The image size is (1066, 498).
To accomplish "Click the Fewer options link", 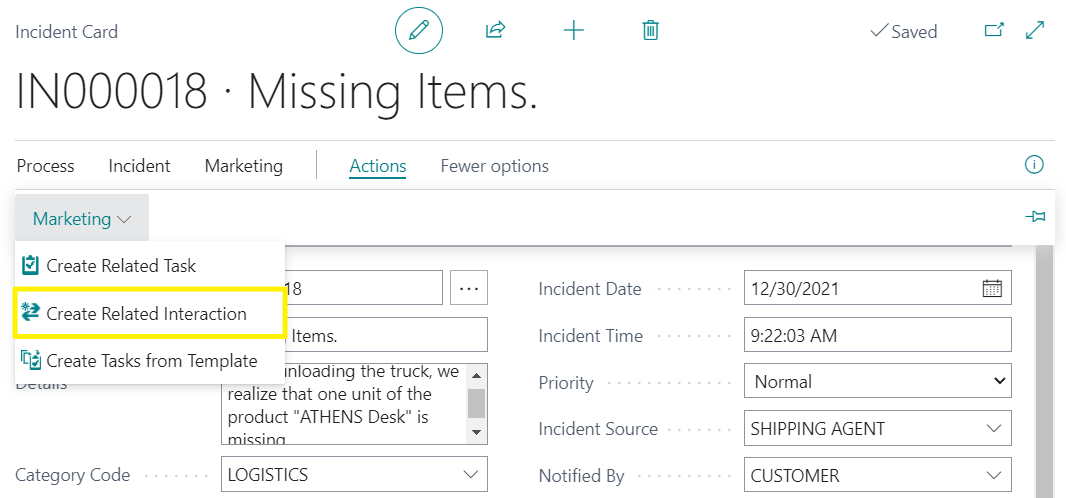I will 494,166.
